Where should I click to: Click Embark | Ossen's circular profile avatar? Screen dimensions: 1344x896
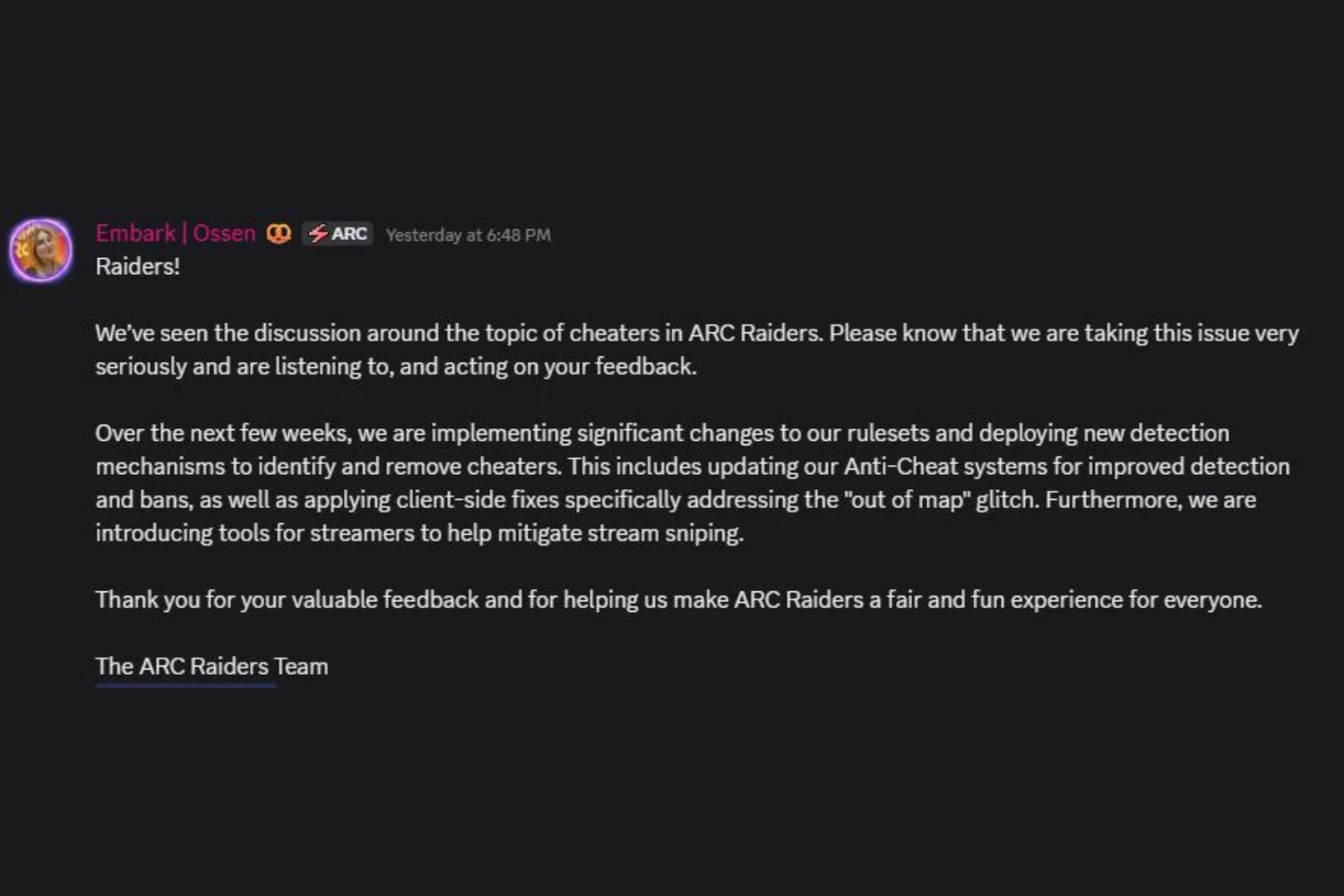(x=39, y=250)
